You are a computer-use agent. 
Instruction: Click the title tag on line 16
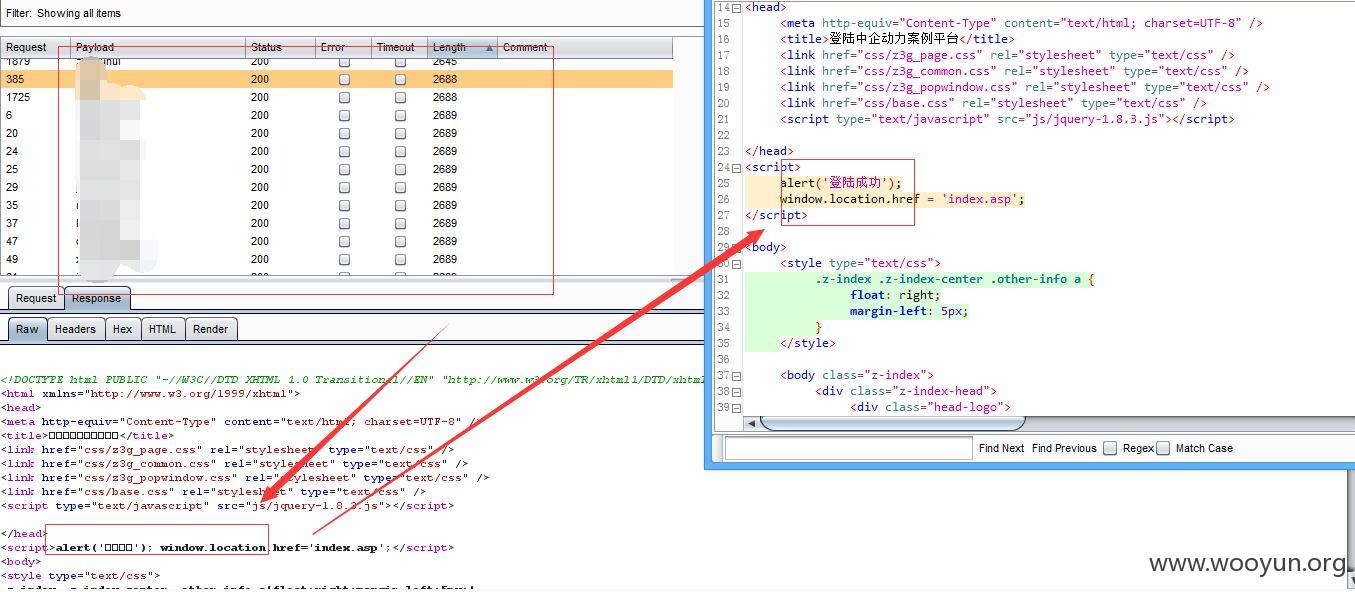897,39
